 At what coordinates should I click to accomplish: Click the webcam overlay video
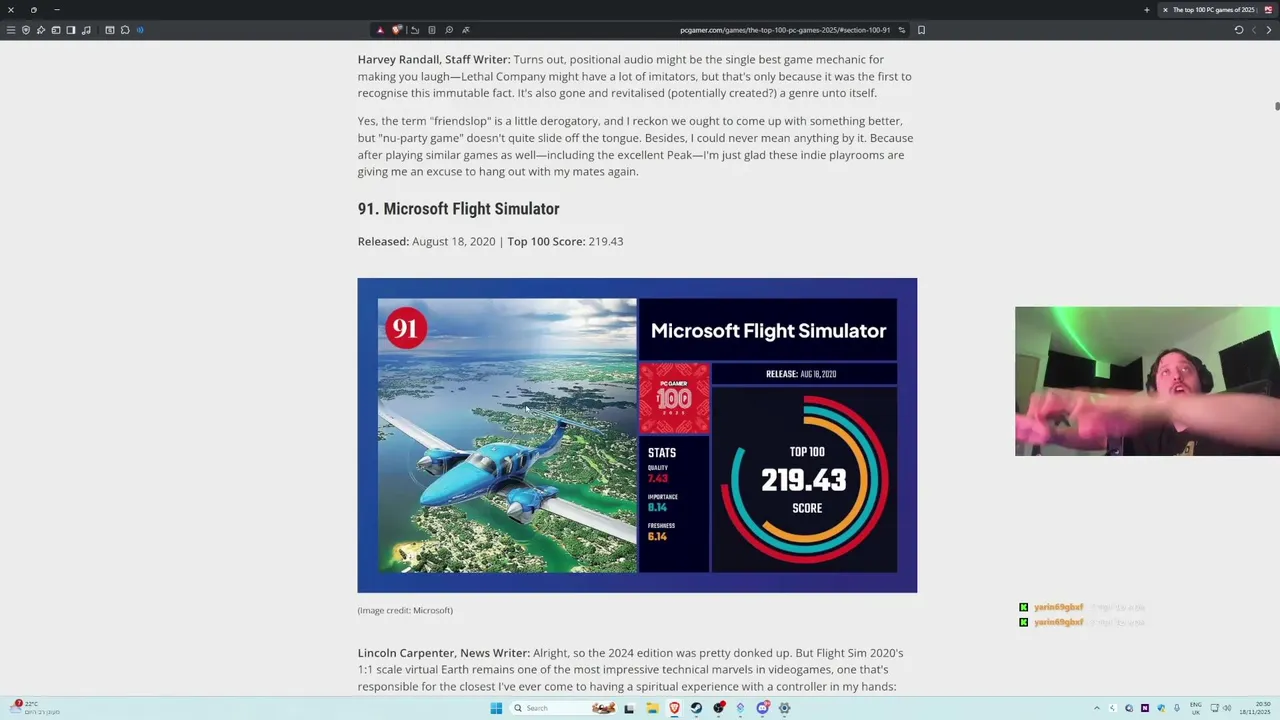(1147, 381)
